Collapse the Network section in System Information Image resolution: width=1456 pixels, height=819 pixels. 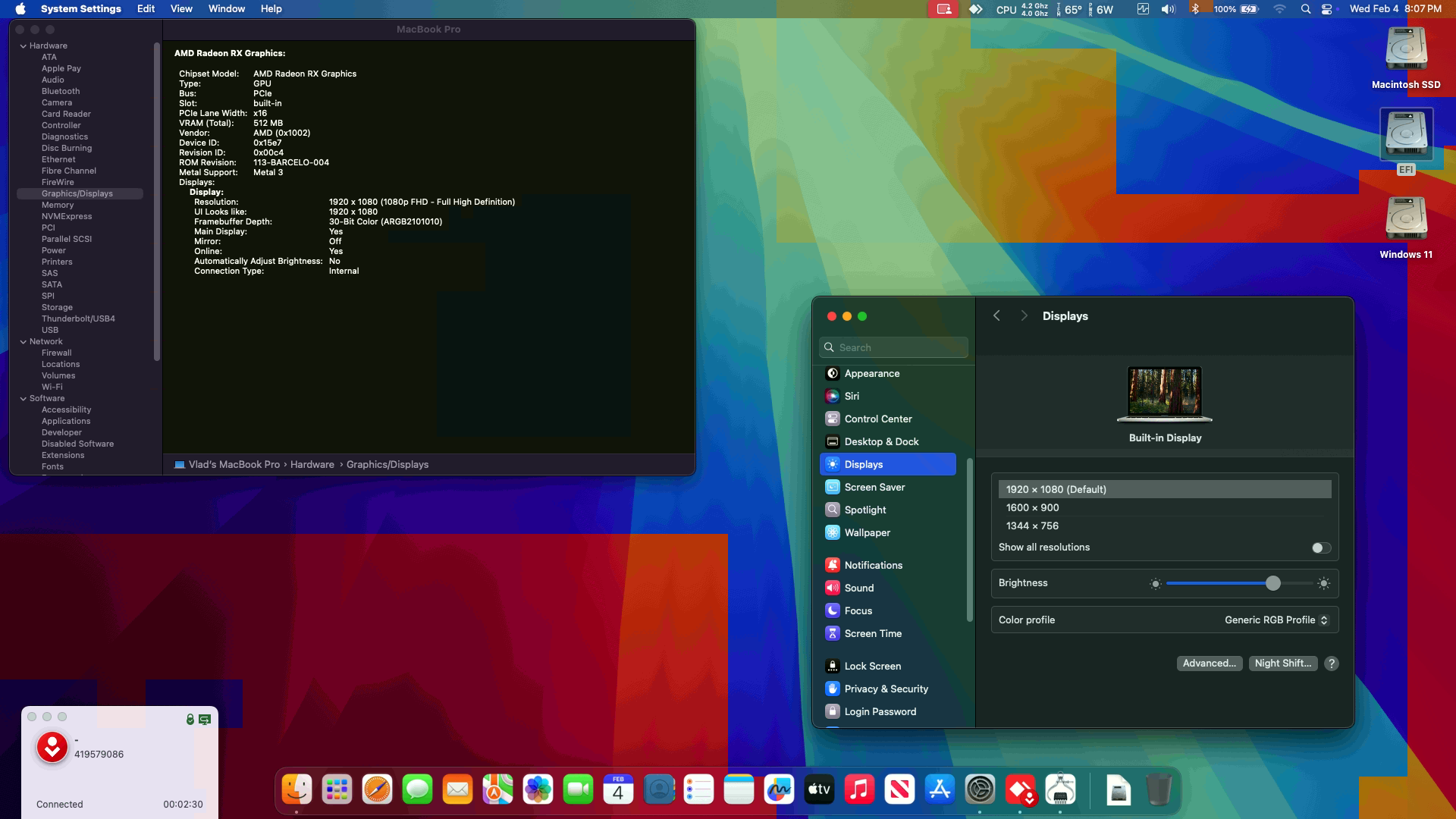(24, 341)
